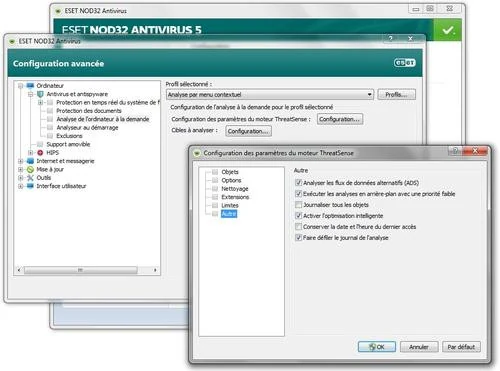Click OK in ThreatSense dialog
This screenshot has width=500, height=371.
tap(377, 347)
